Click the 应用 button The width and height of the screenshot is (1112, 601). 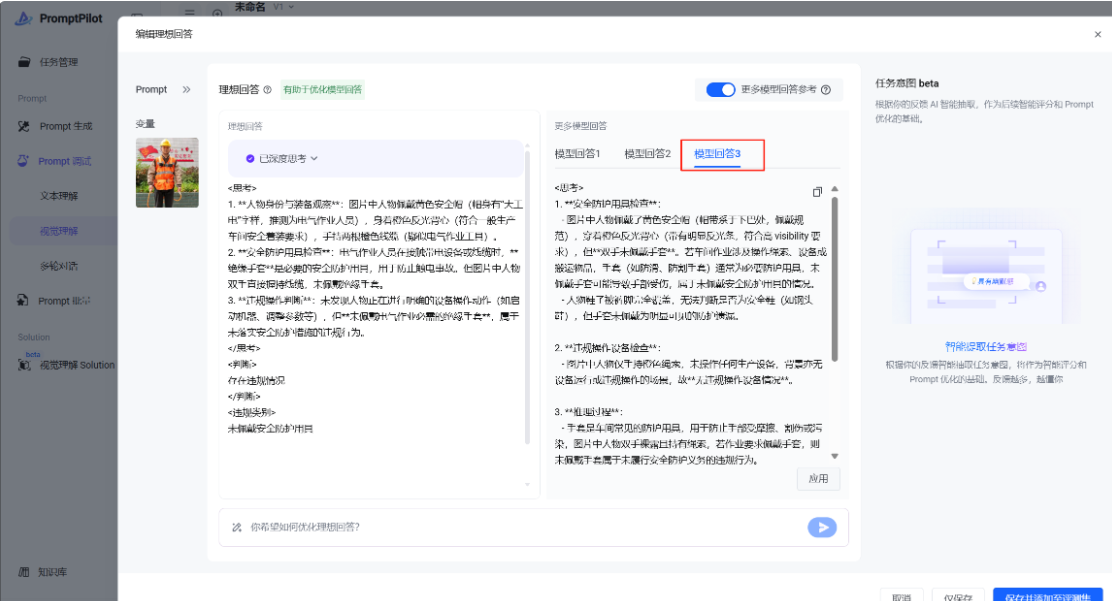pos(818,479)
